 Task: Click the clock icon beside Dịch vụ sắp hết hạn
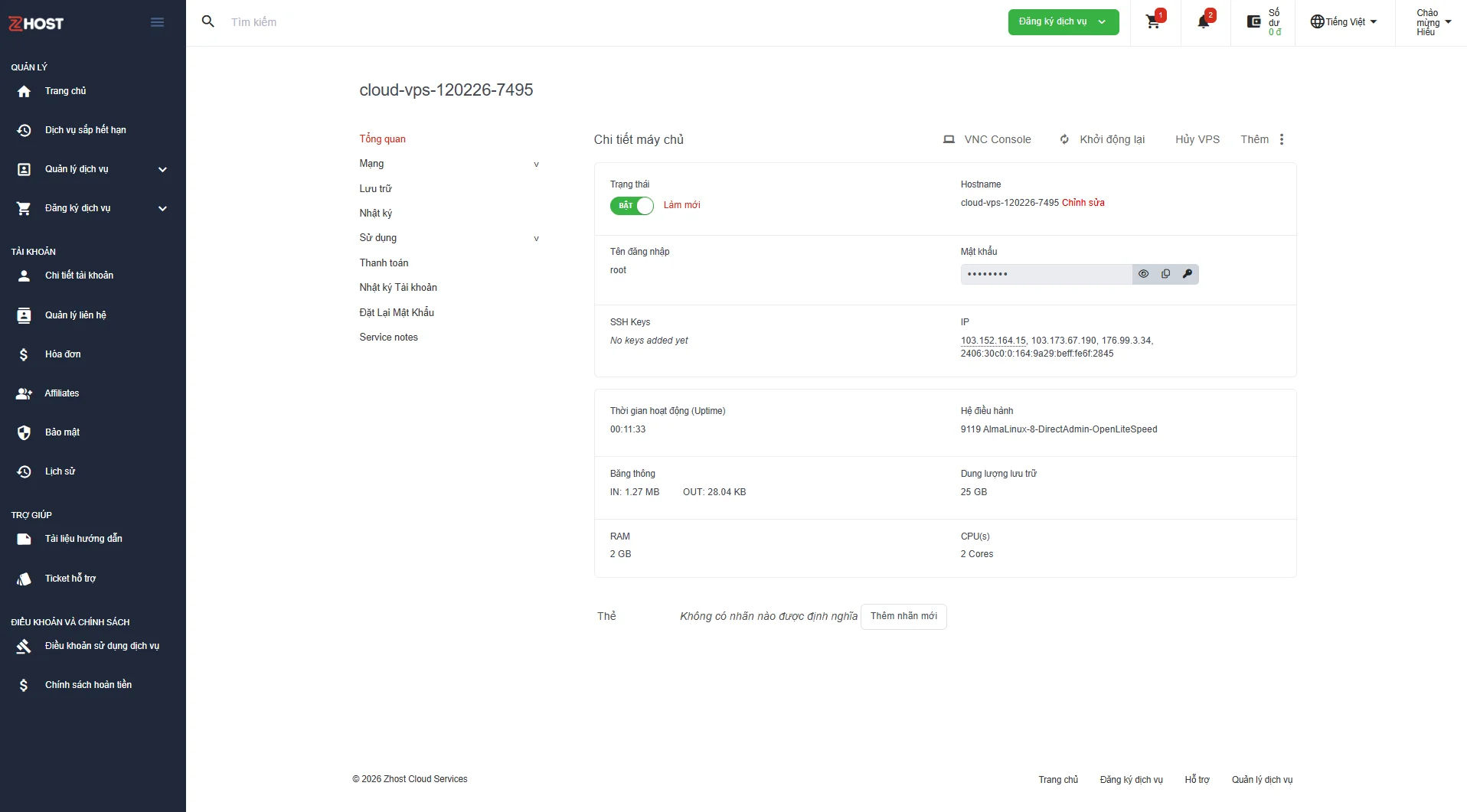24,130
